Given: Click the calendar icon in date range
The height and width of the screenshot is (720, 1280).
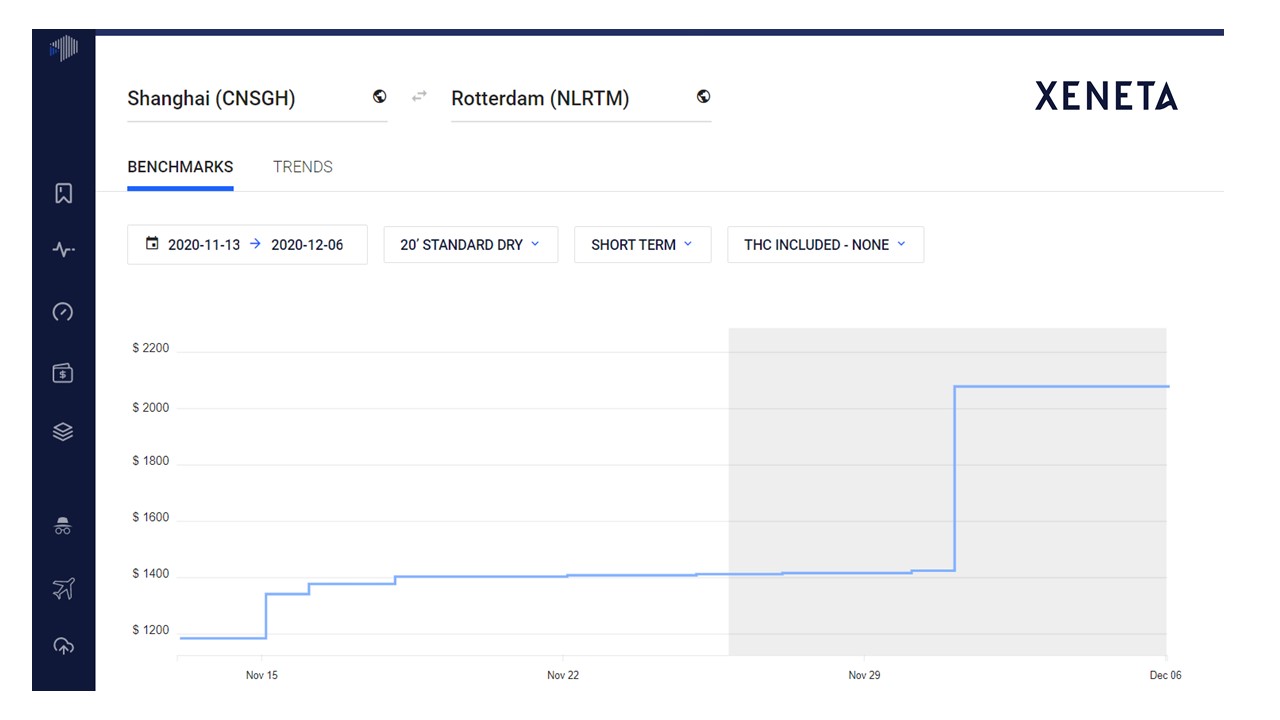Looking at the screenshot, I should coord(152,243).
